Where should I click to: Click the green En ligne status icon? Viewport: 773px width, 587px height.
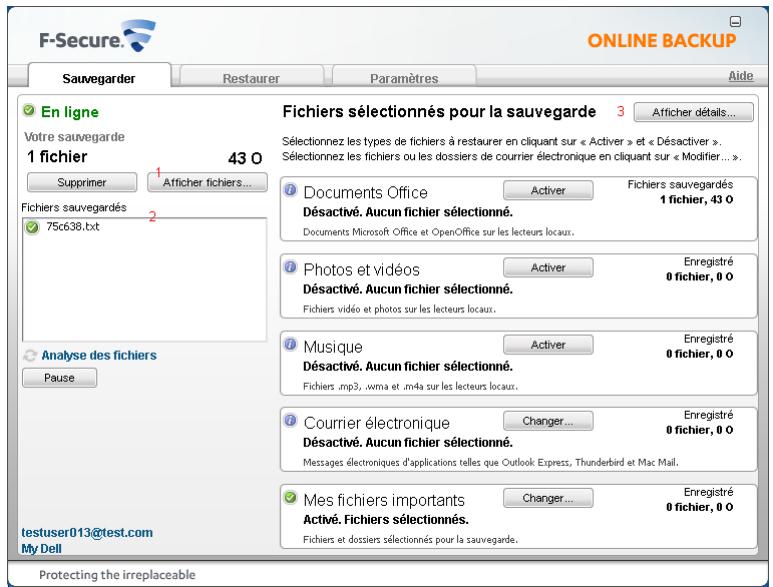pos(29,110)
